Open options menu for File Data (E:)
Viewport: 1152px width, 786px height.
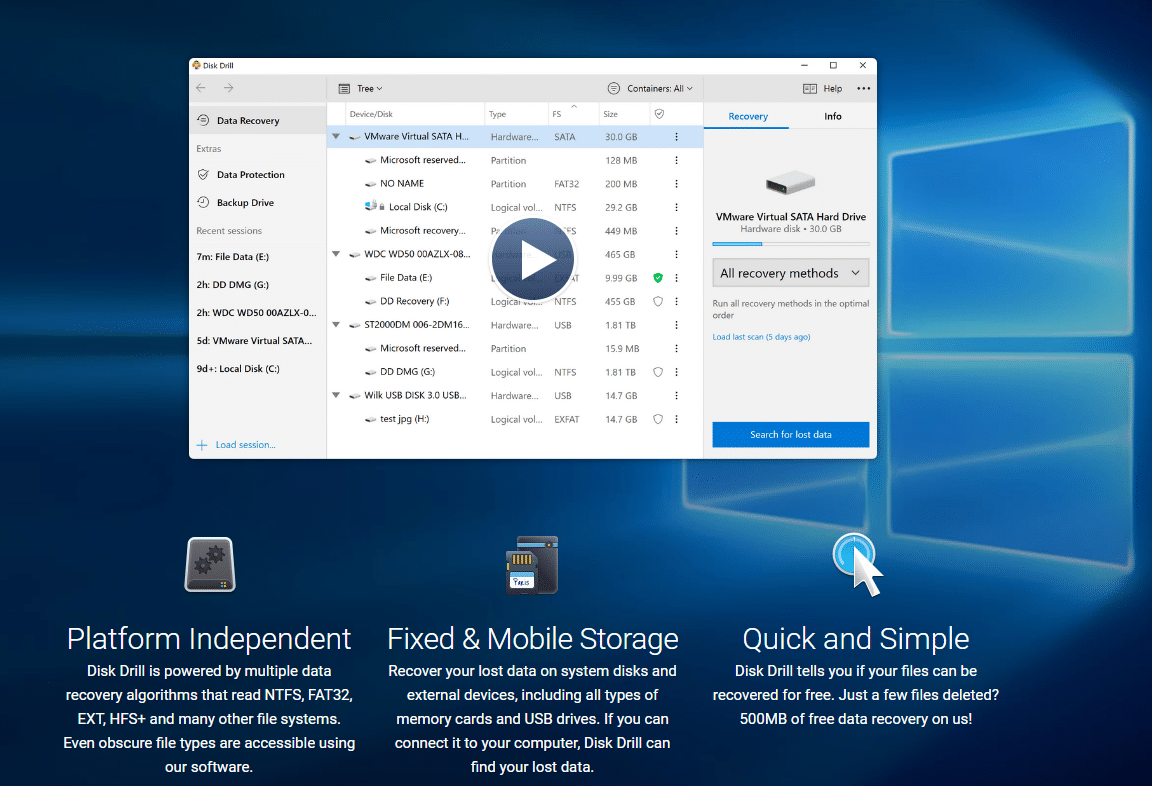677,278
